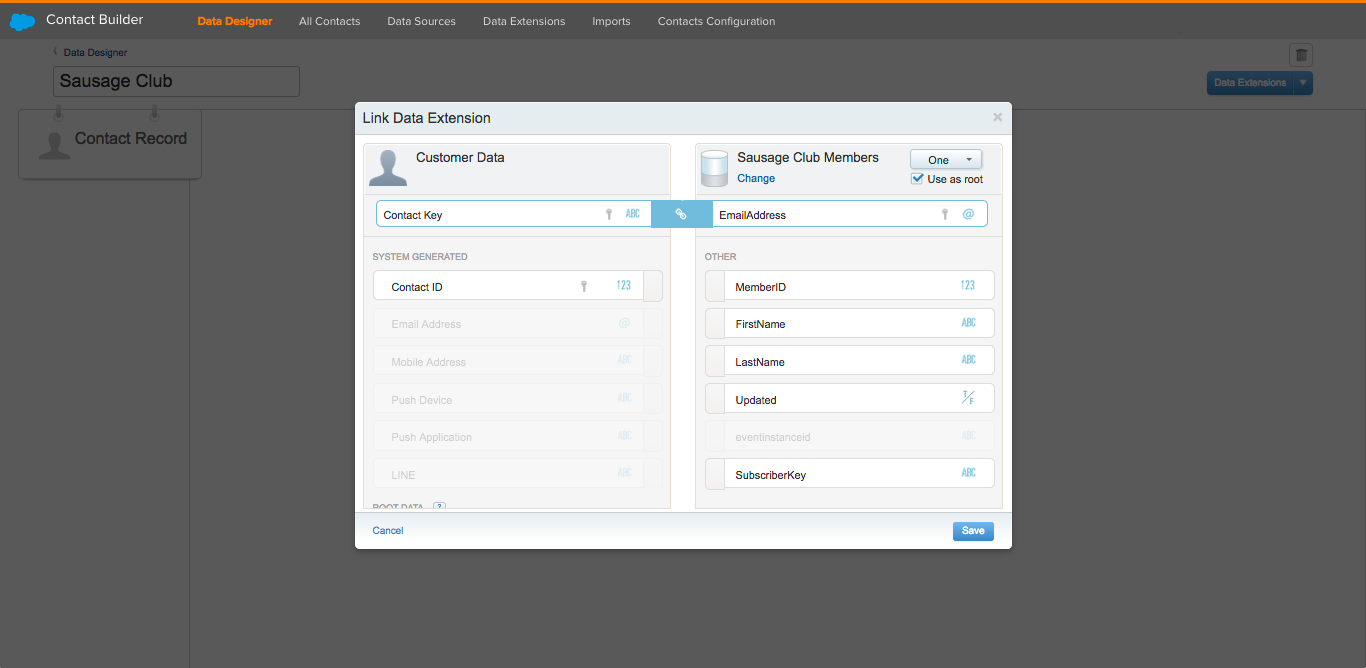Select the LastName field
Image resolution: width=1366 pixels, height=668 pixels.
860,361
